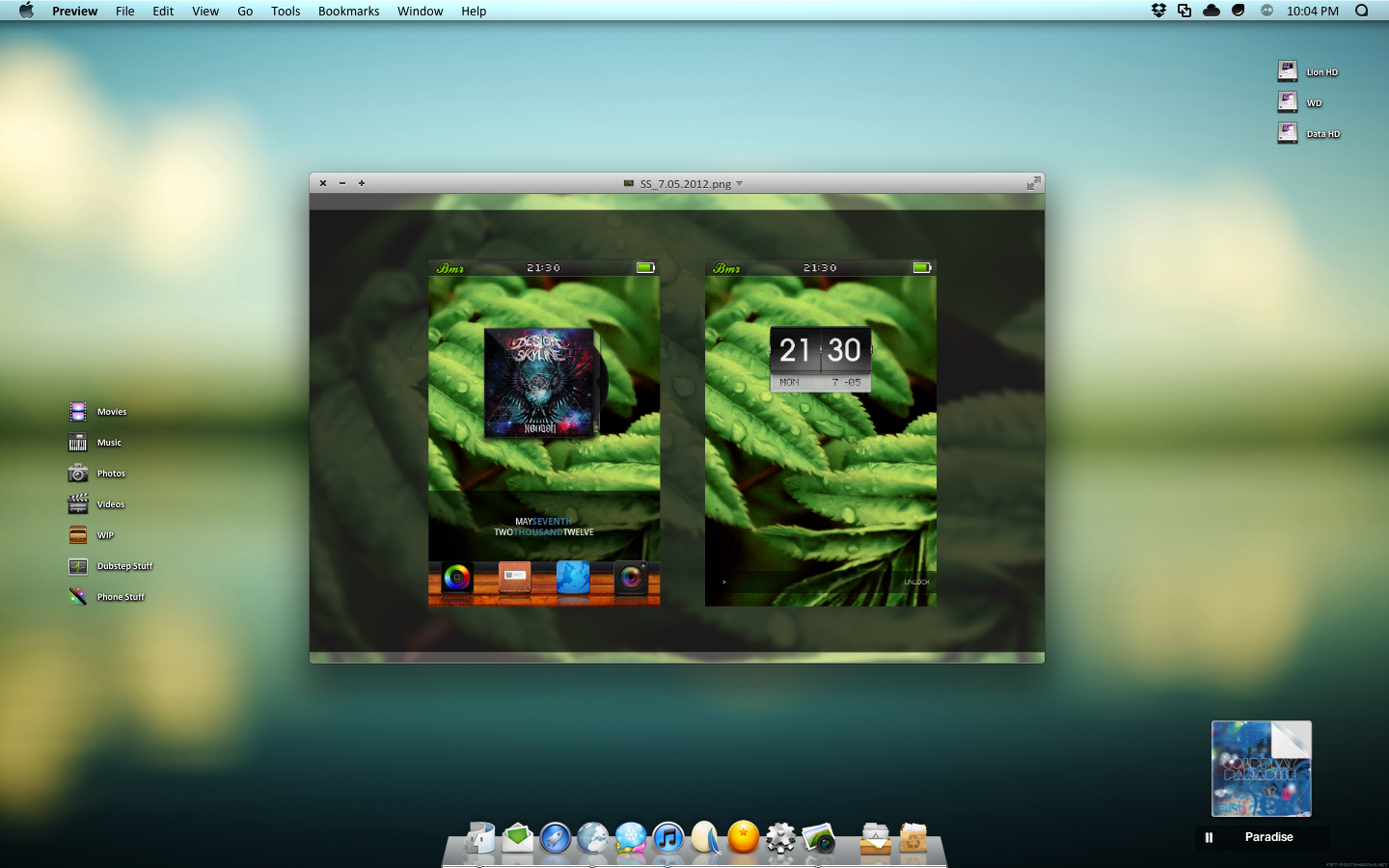This screenshot has width=1389, height=868.
Task: Select the Lion HD drive icon
Action: [x=1288, y=70]
